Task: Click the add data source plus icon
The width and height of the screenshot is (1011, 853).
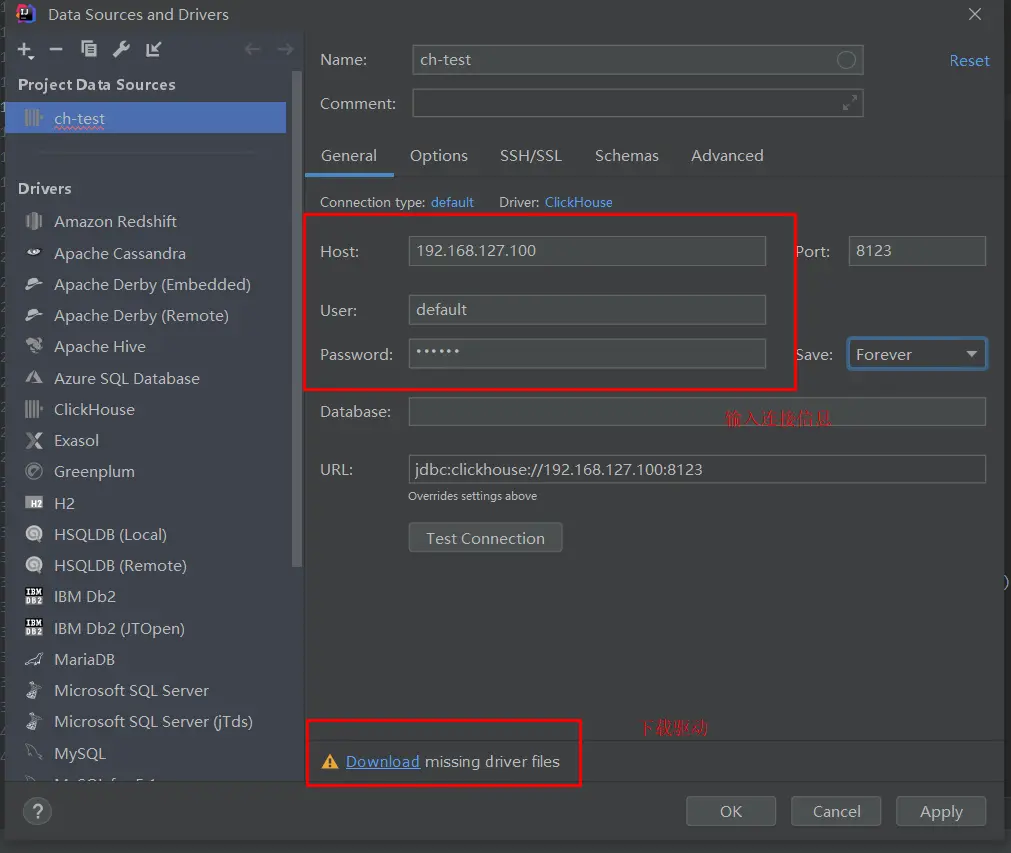Action: click(25, 50)
